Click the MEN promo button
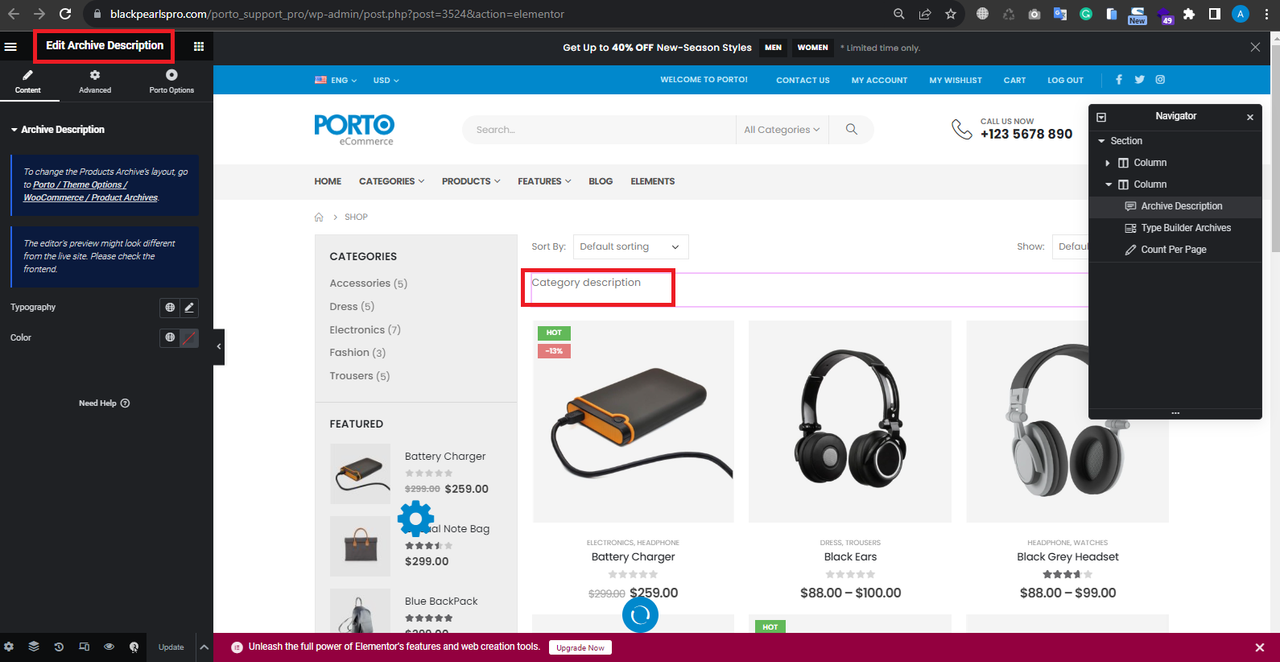Screen dimensions: 1280x662 point(773,47)
